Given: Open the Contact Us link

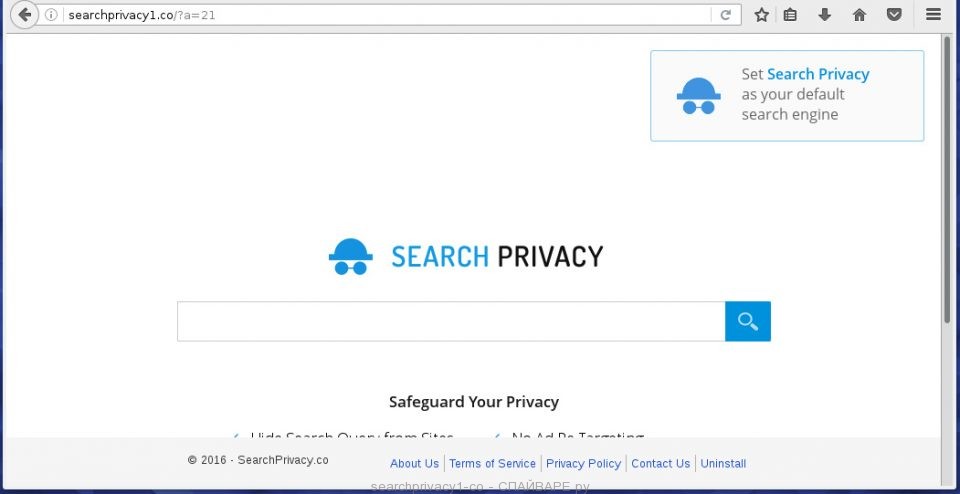Looking at the screenshot, I should 661,463.
